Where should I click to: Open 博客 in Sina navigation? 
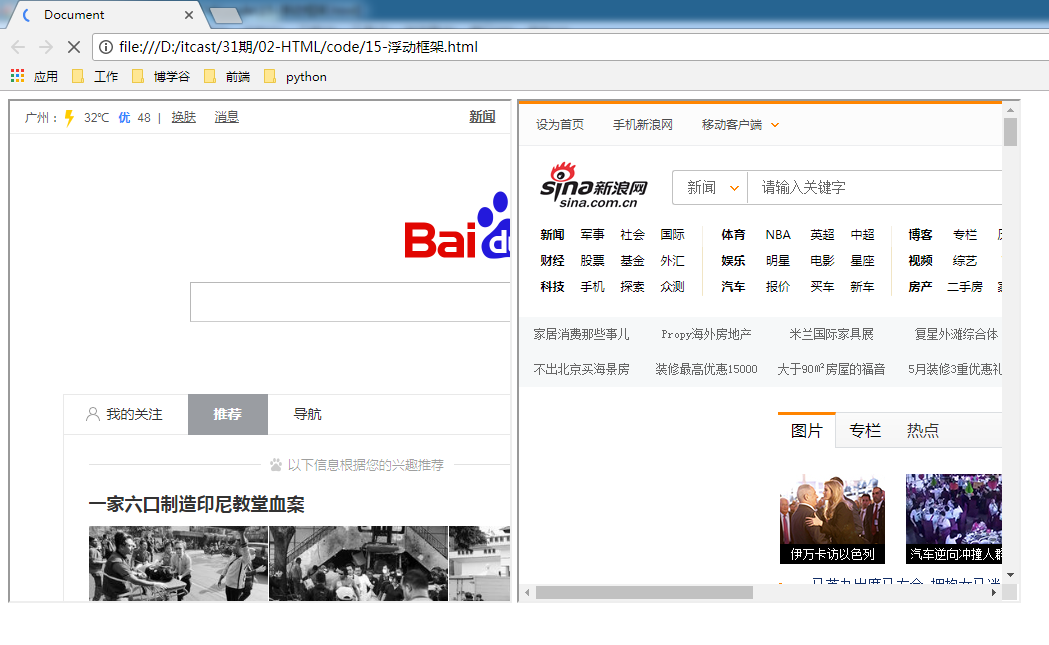pos(920,235)
